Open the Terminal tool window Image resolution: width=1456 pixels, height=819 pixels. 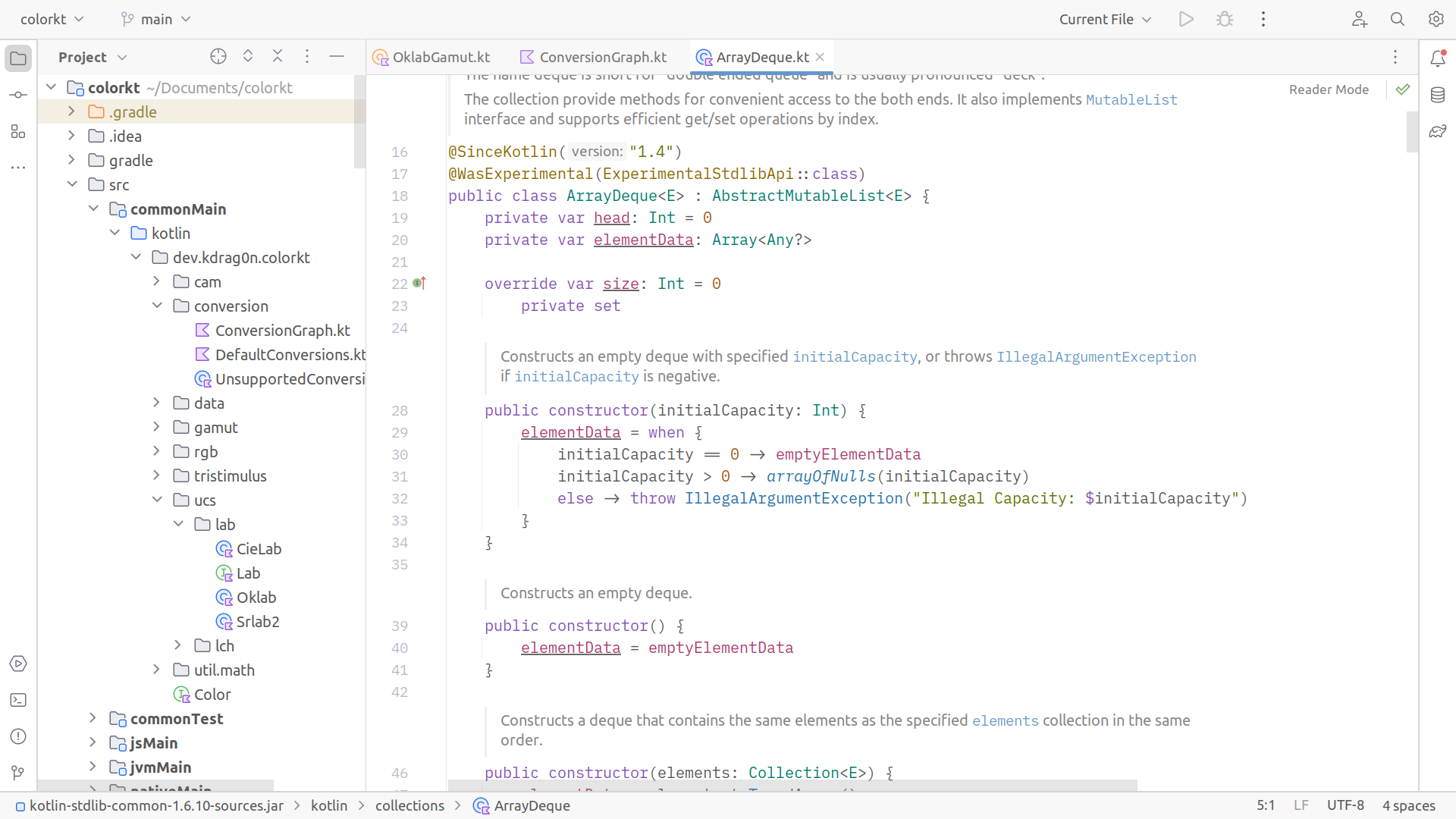(18, 700)
